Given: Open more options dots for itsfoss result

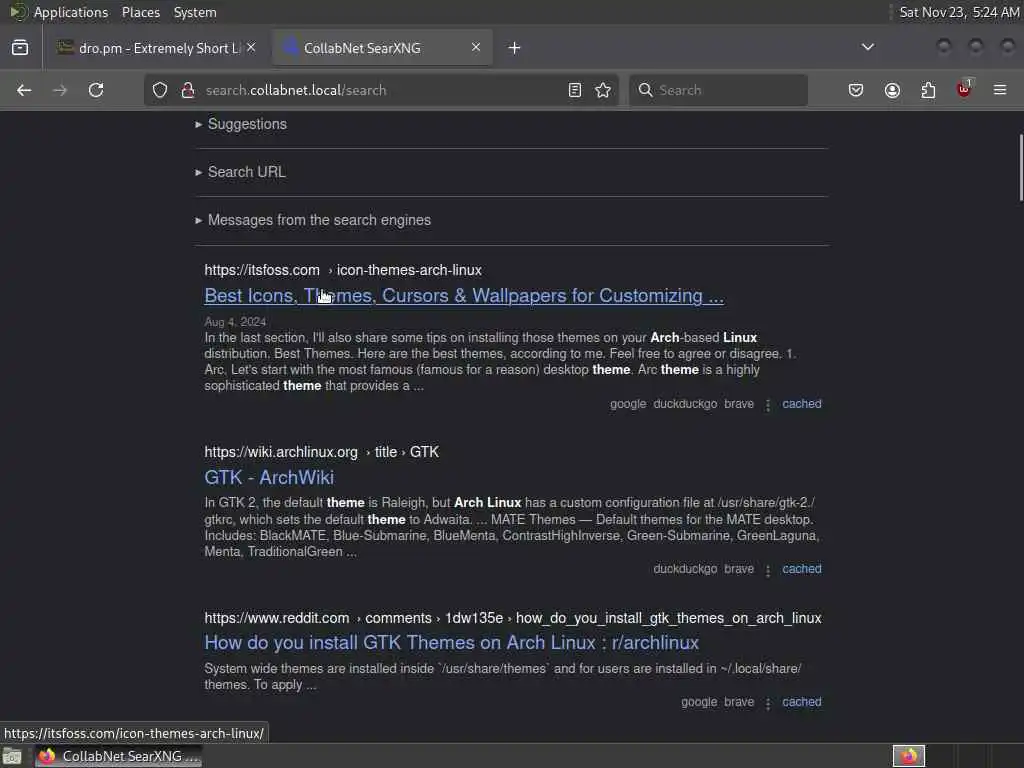Looking at the screenshot, I should pyautogui.click(x=768, y=405).
